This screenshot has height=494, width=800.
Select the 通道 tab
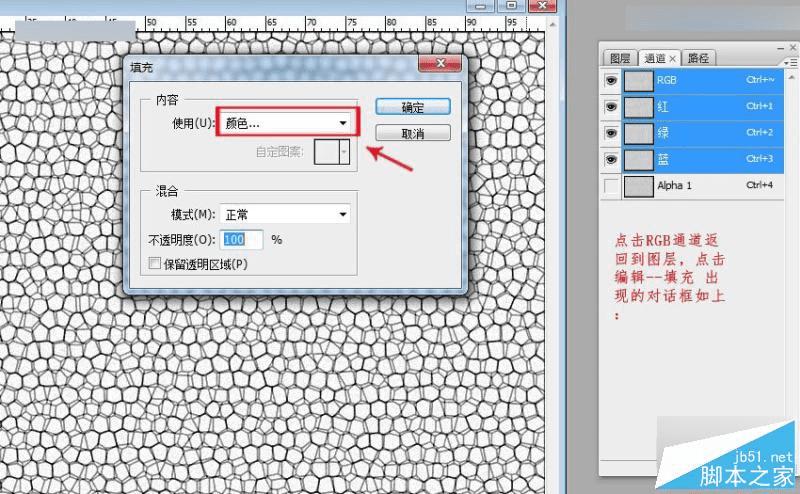tap(655, 58)
